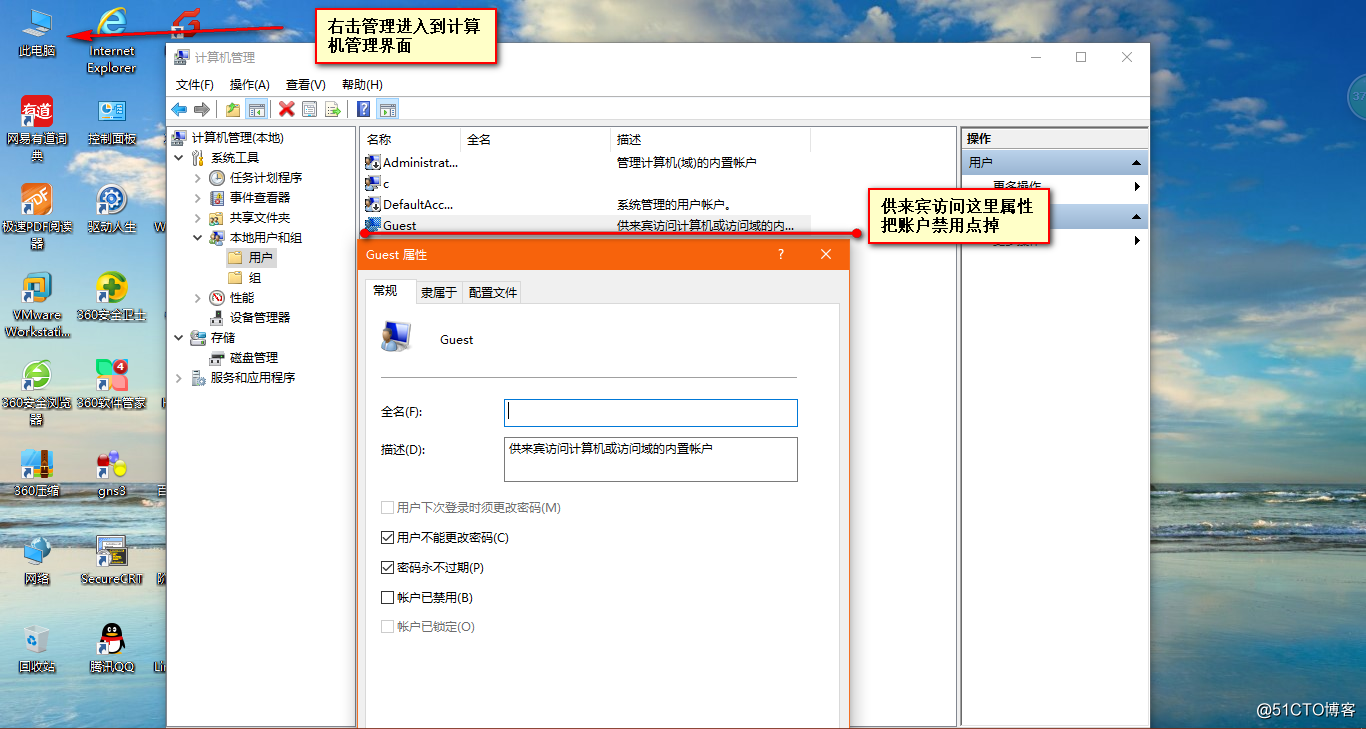This screenshot has width=1366, height=729.
Task: Switch to 隶属于 tab
Action: point(439,293)
